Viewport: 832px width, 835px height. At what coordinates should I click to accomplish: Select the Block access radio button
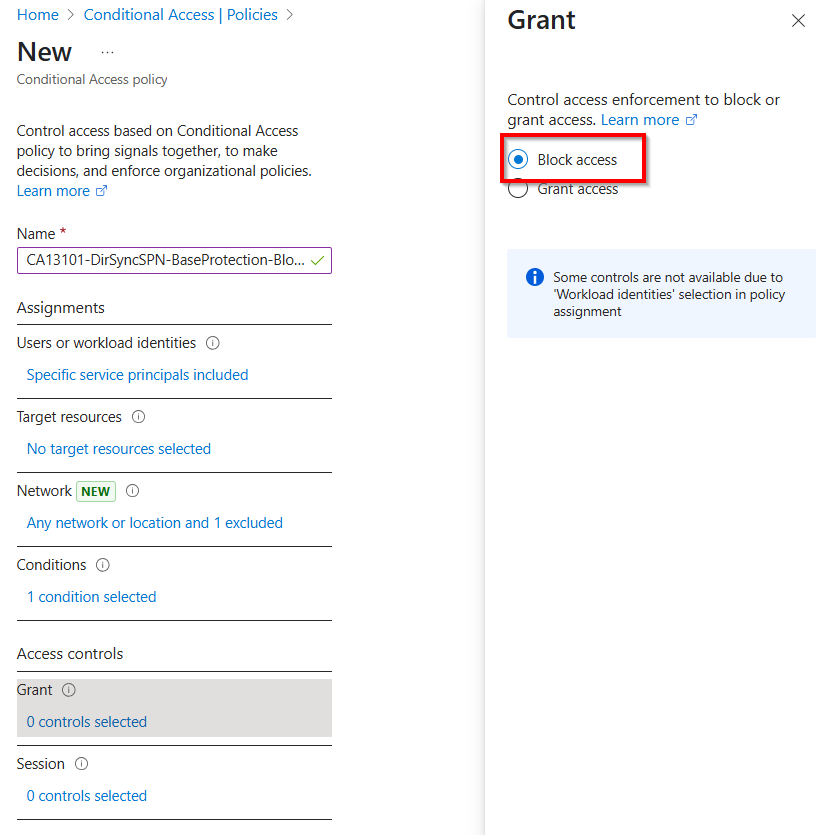(x=518, y=160)
